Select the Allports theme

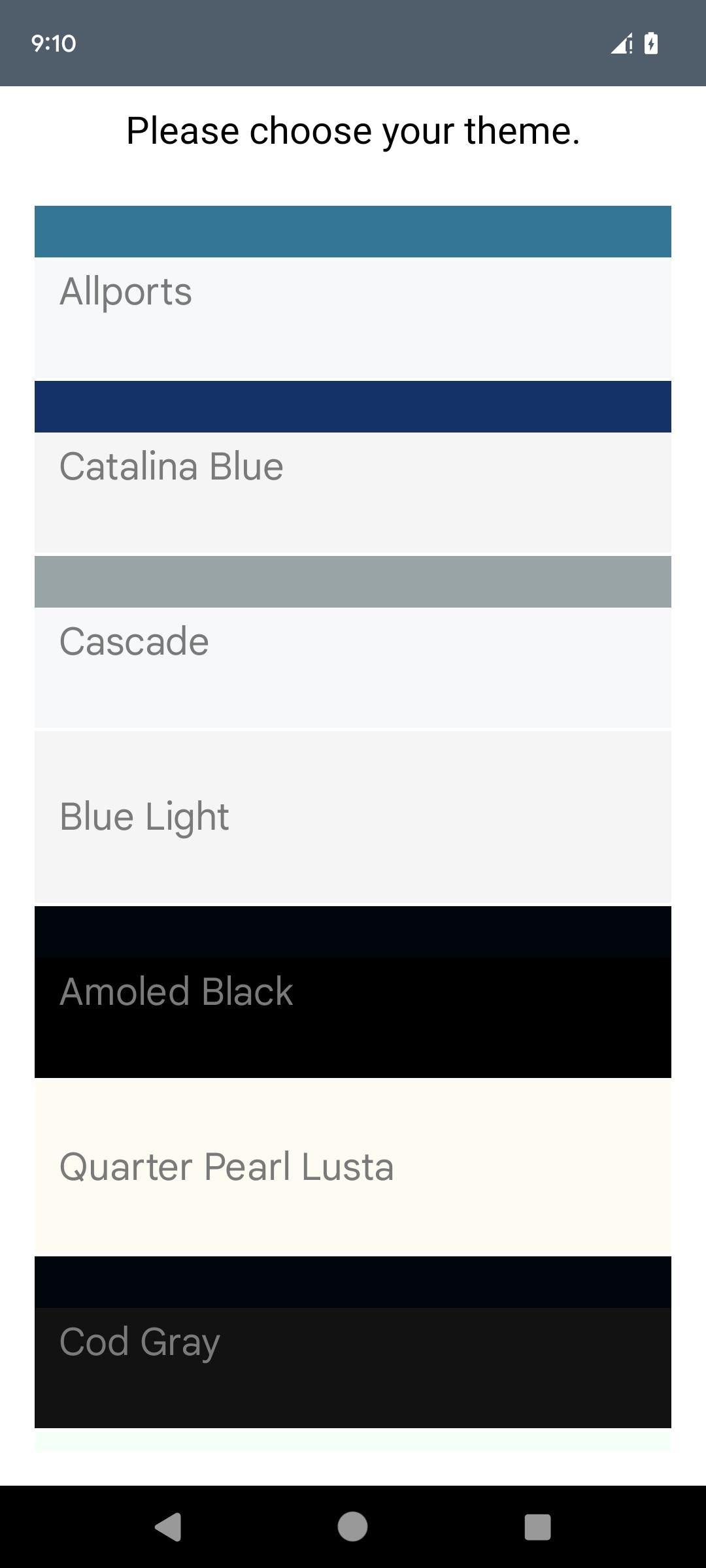click(353, 292)
